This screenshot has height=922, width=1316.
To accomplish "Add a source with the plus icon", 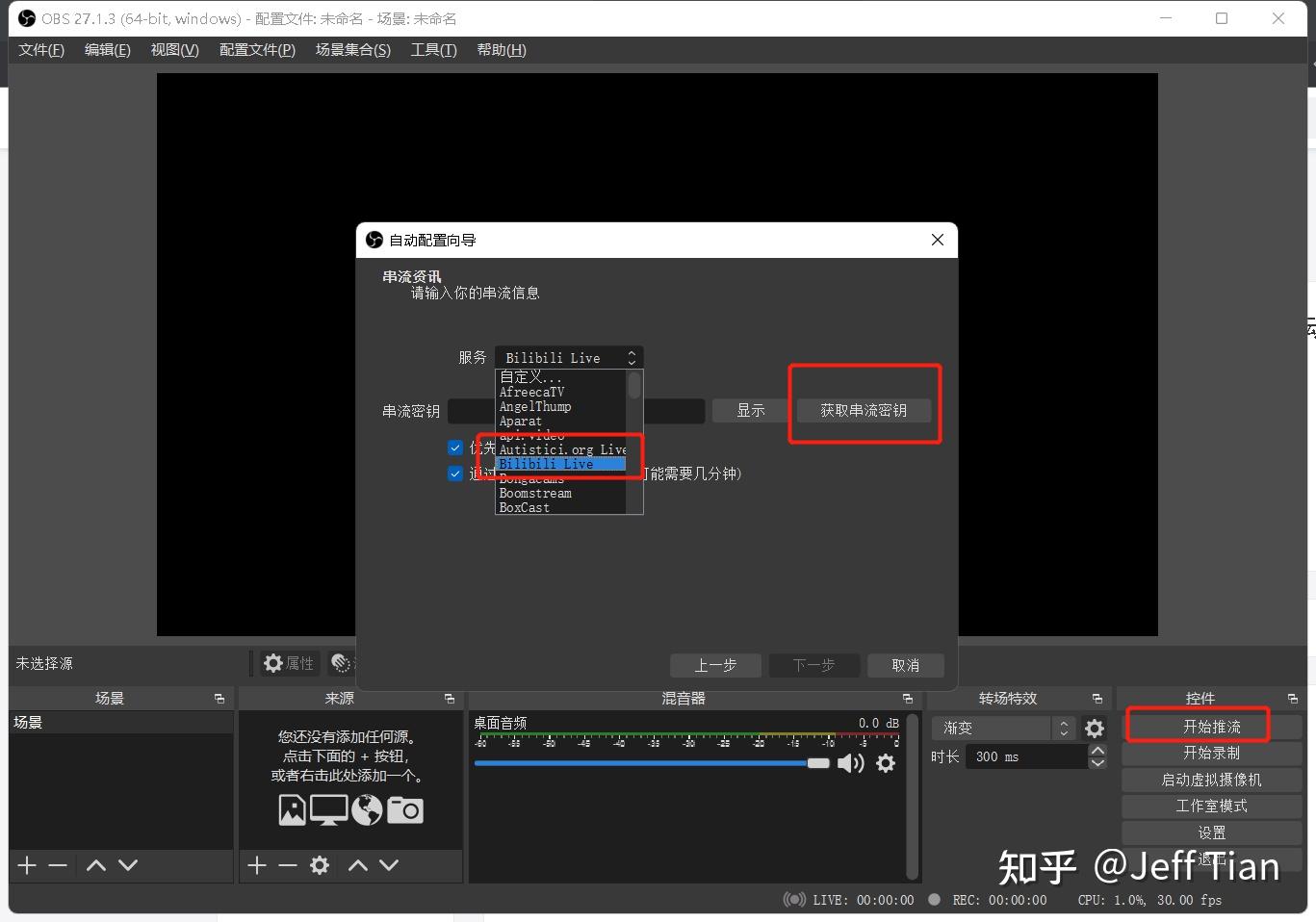I will pos(256,865).
